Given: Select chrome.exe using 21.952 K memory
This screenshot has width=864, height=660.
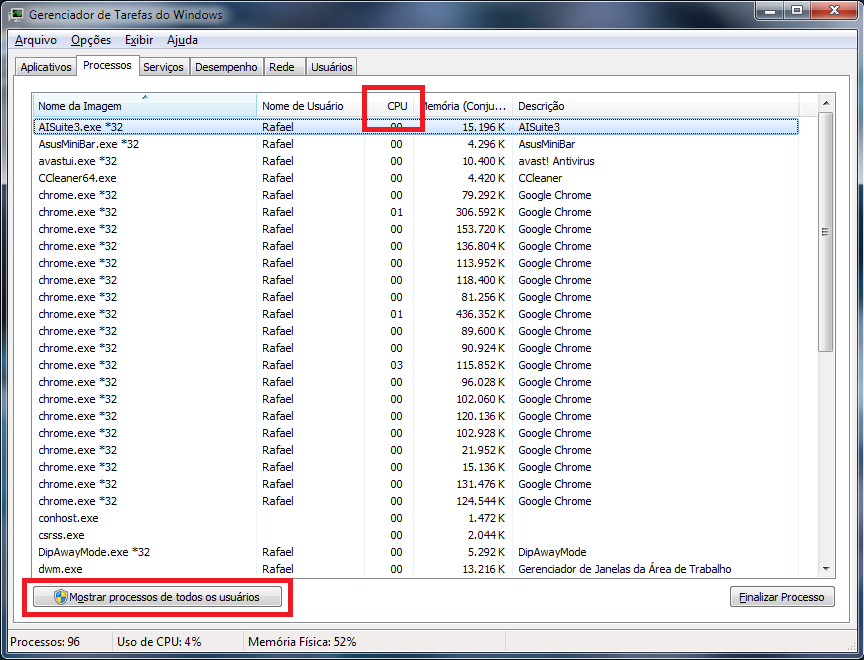Looking at the screenshot, I should point(416,451).
